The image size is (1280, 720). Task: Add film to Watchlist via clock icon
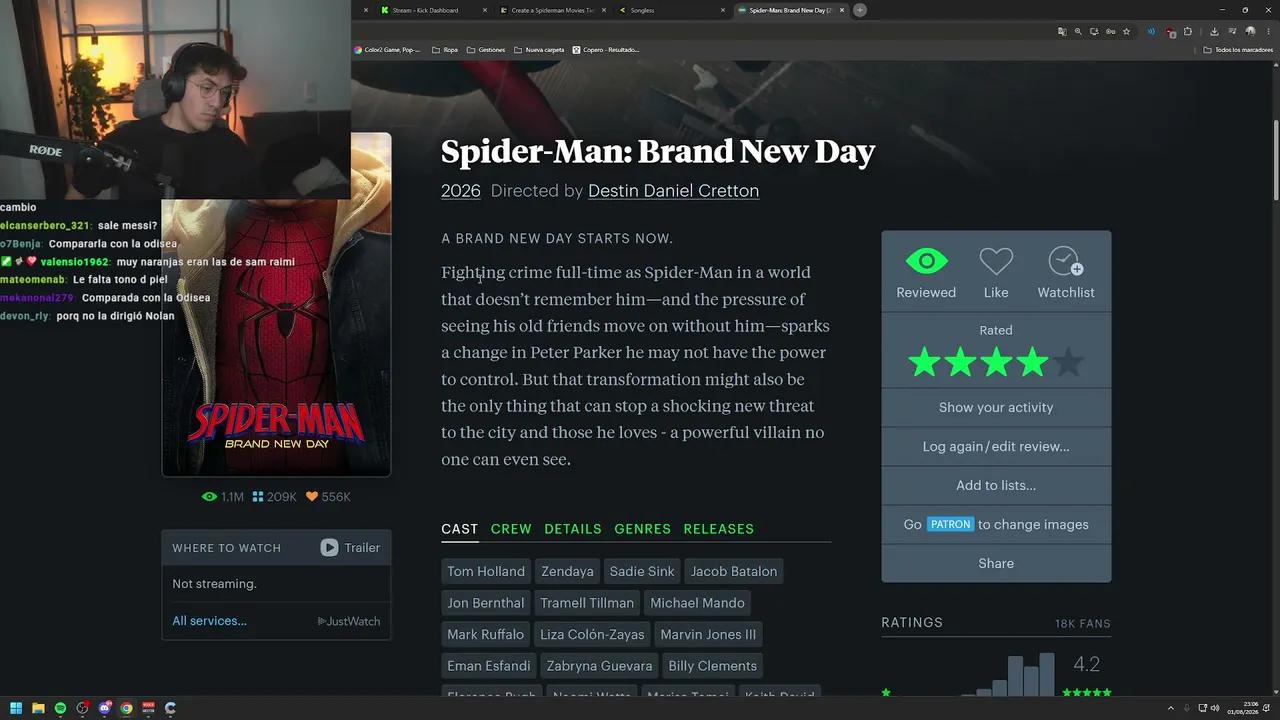(x=1066, y=262)
